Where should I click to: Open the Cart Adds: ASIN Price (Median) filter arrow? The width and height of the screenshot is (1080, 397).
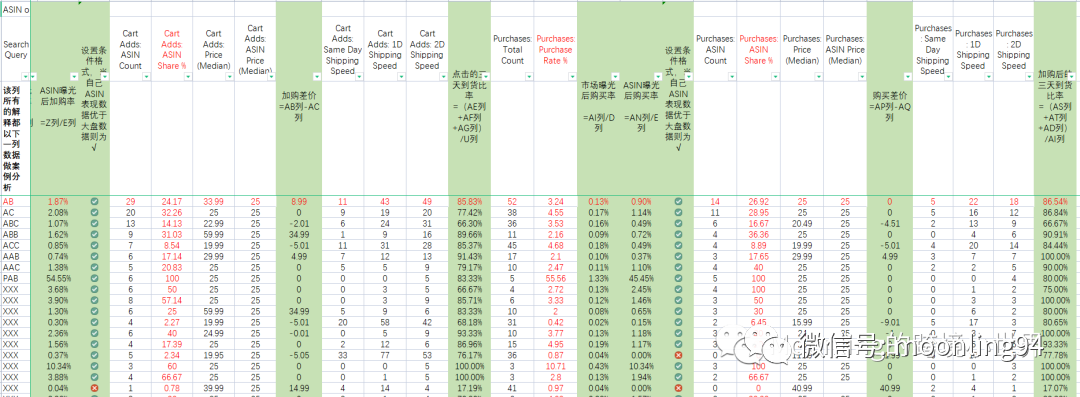(x=271, y=77)
